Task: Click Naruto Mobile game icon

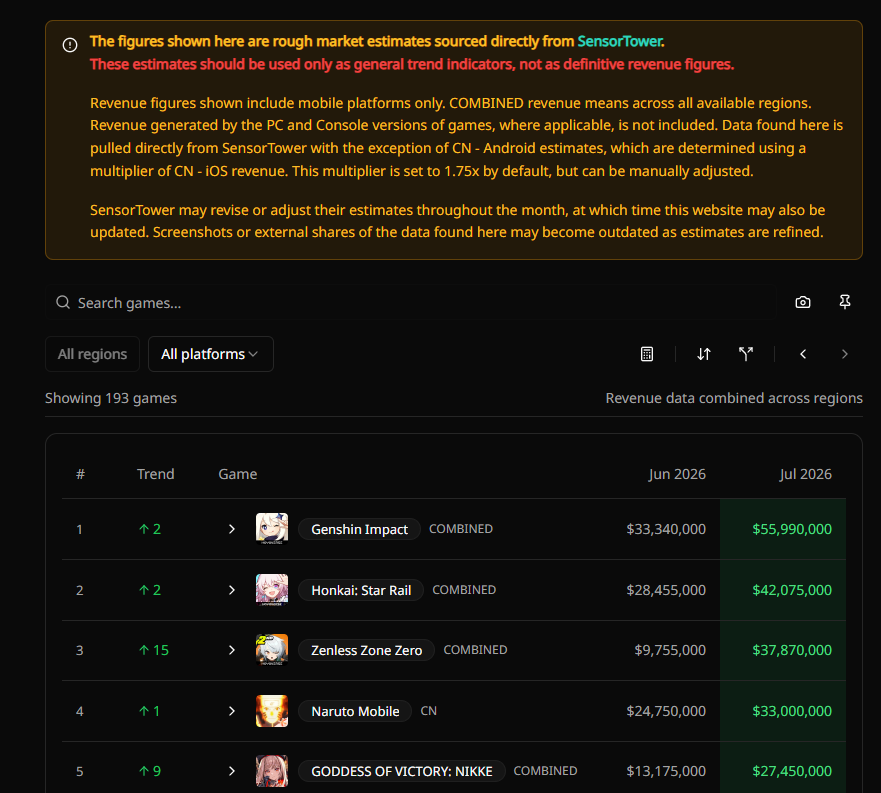Action: coord(272,711)
